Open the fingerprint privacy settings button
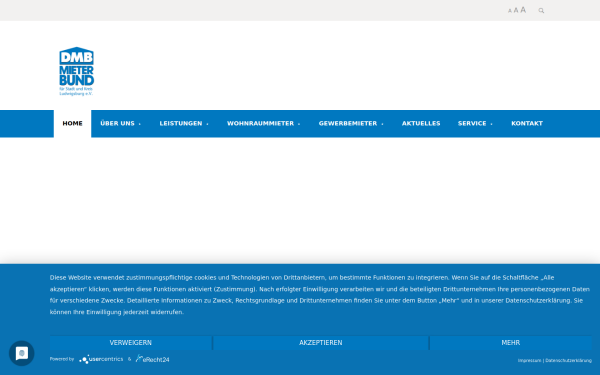The image size is (600, 375). click(x=22, y=353)
